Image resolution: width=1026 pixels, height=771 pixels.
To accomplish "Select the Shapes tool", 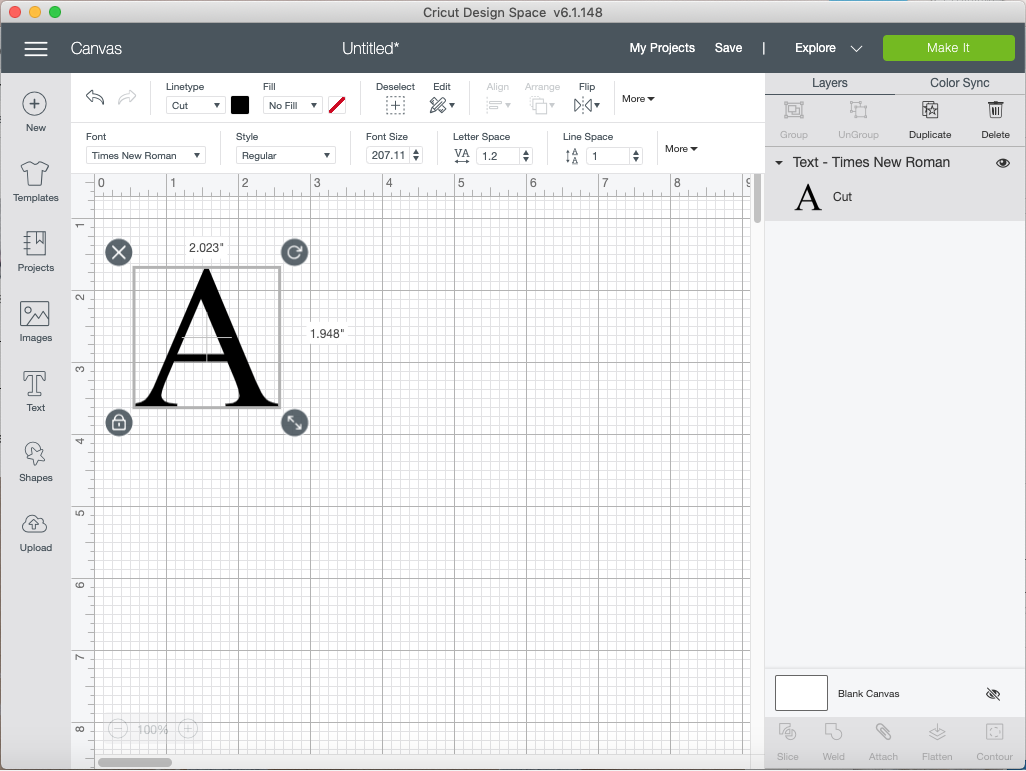I will pyautogui.click(x=35, y=462).
